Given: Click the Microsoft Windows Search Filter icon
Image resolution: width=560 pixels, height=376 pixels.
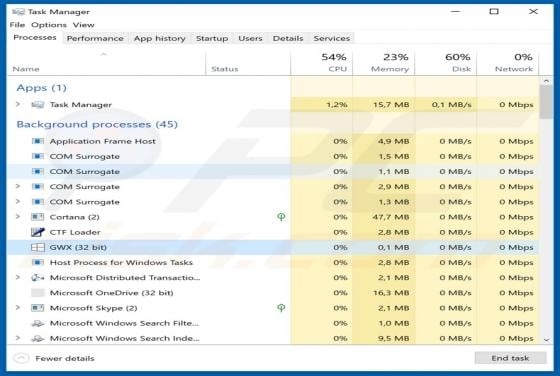Looking at the screenshot, I should [38, 323].
